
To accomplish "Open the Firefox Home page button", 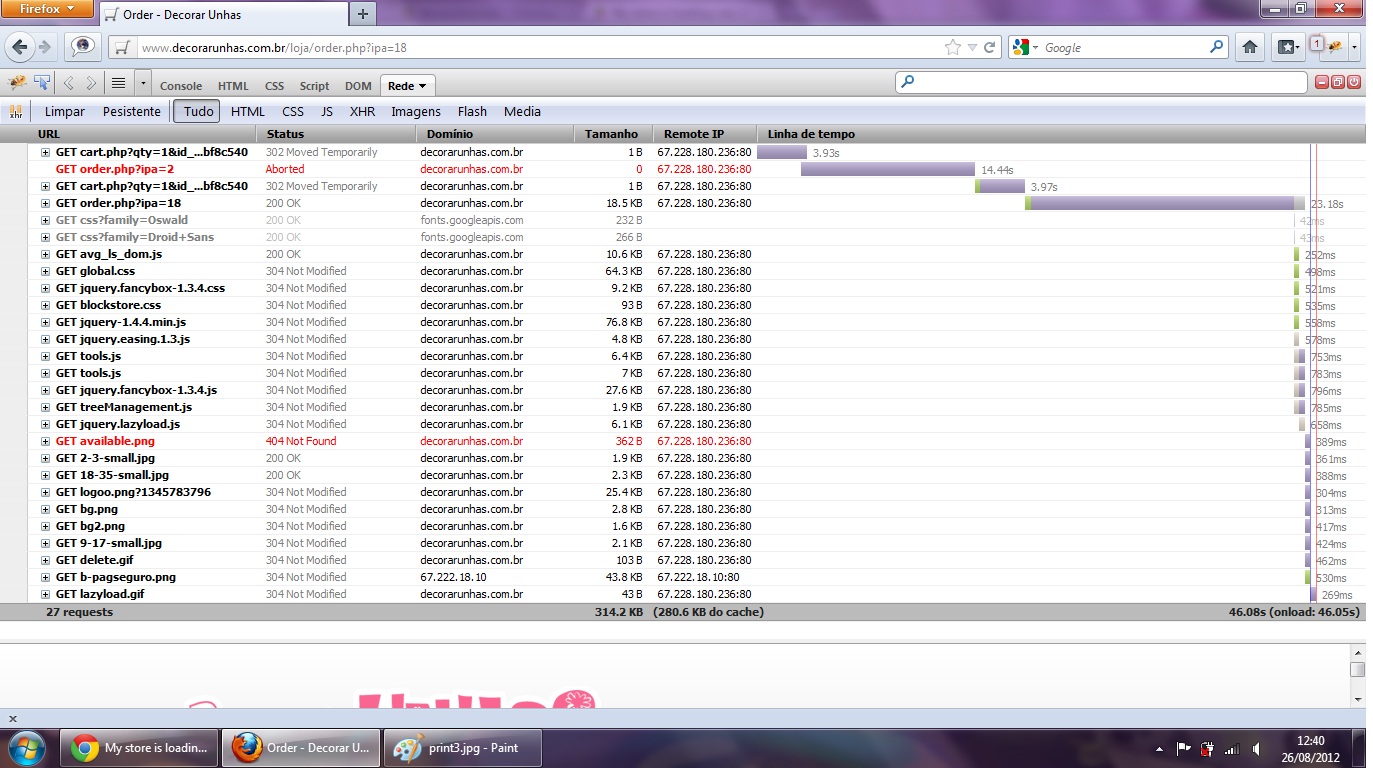I will [1250, 47].
